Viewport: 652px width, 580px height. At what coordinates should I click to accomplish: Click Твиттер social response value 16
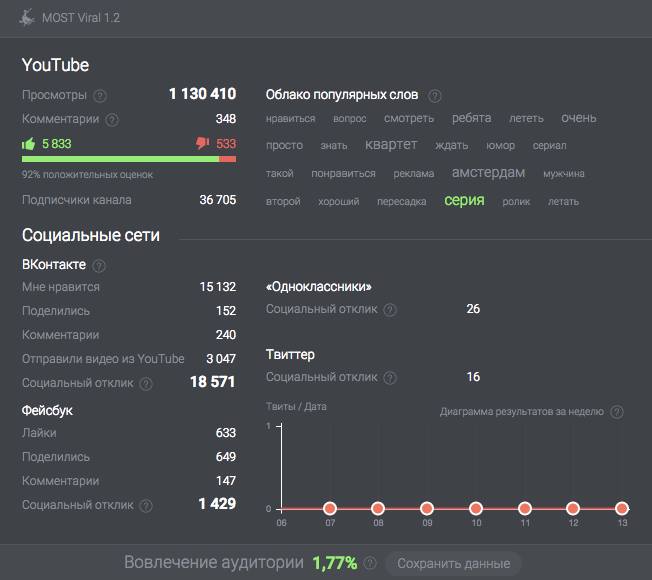(x=473, y=377)
